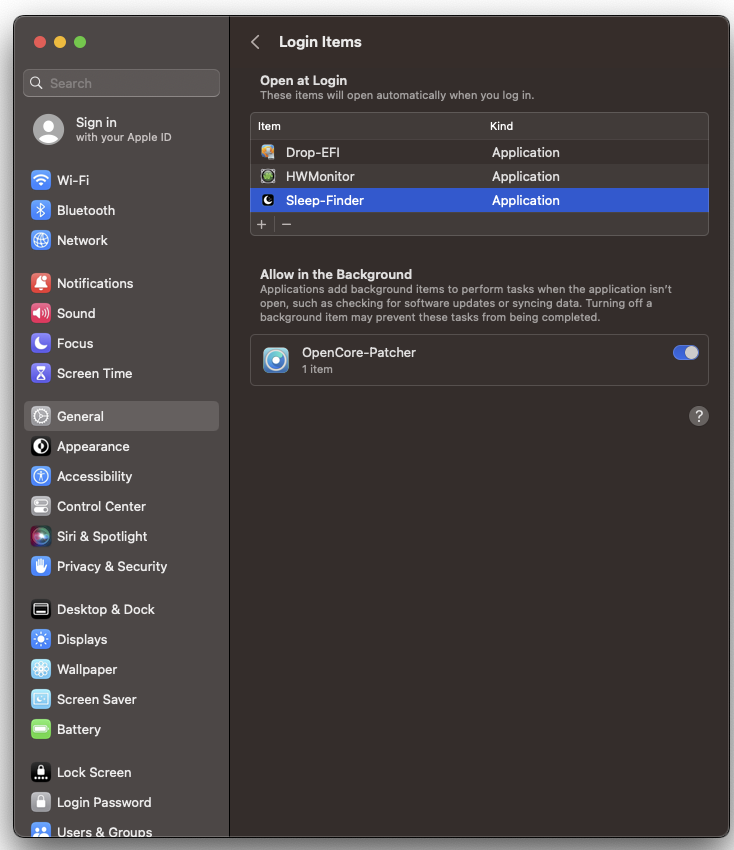Close the window with red button
The width and height of the screenshot is (734, 850).
[40, 42]
